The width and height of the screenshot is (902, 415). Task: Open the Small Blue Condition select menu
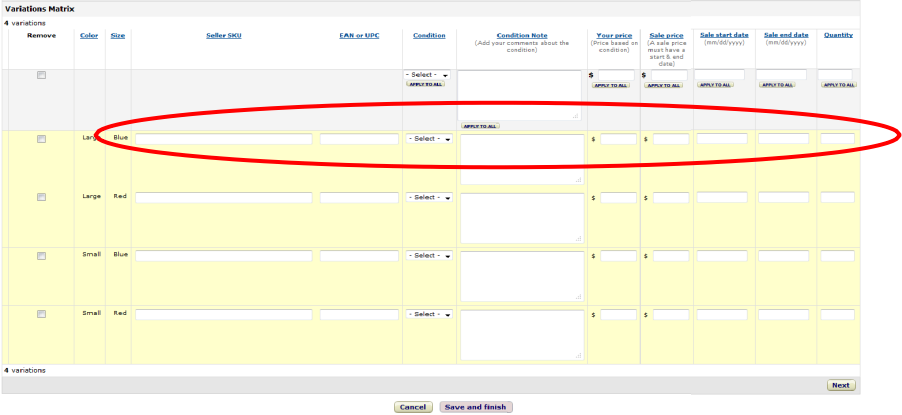tap(430, 256)
